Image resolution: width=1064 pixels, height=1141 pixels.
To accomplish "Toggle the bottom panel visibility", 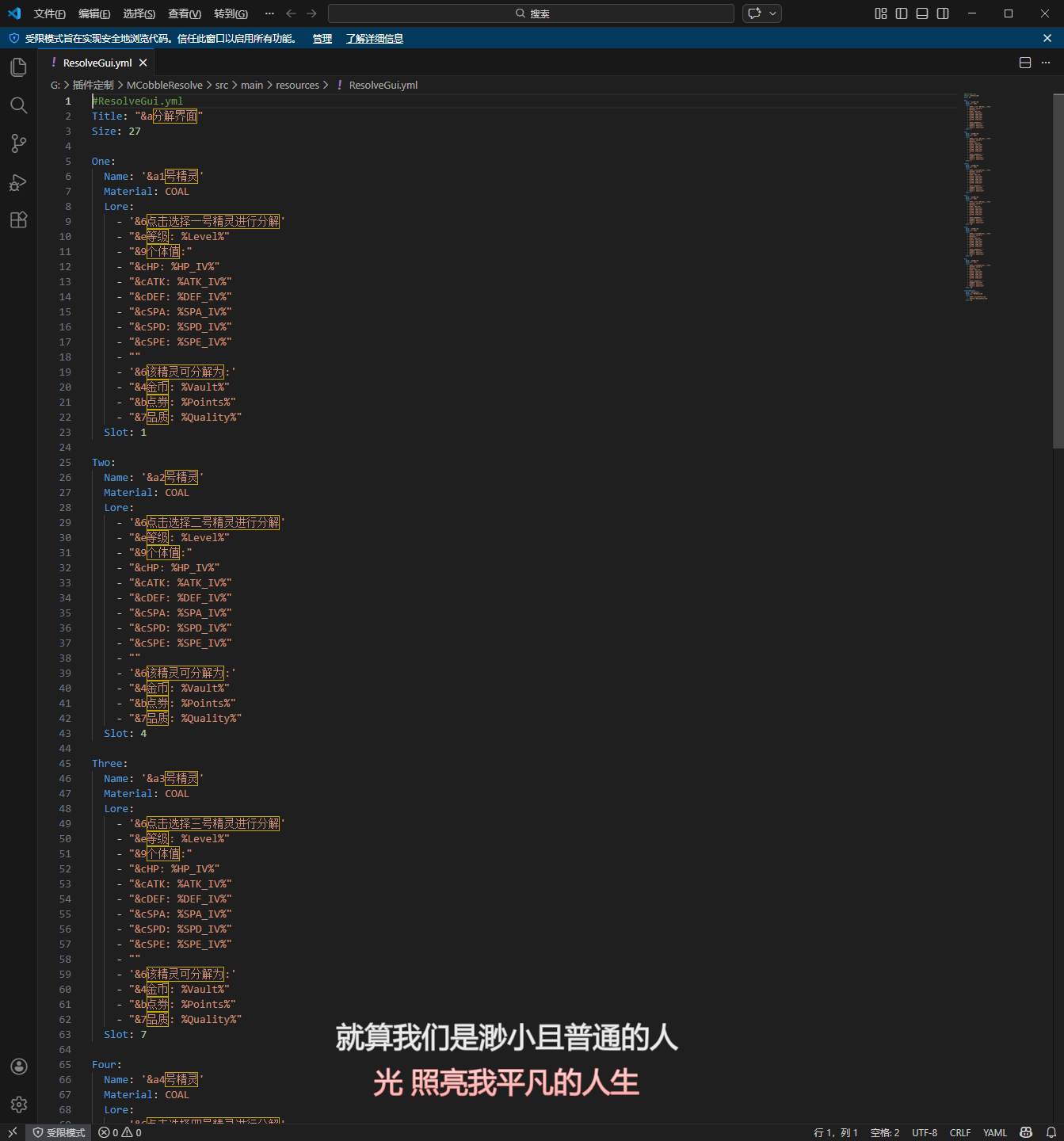I will point(922,13).
